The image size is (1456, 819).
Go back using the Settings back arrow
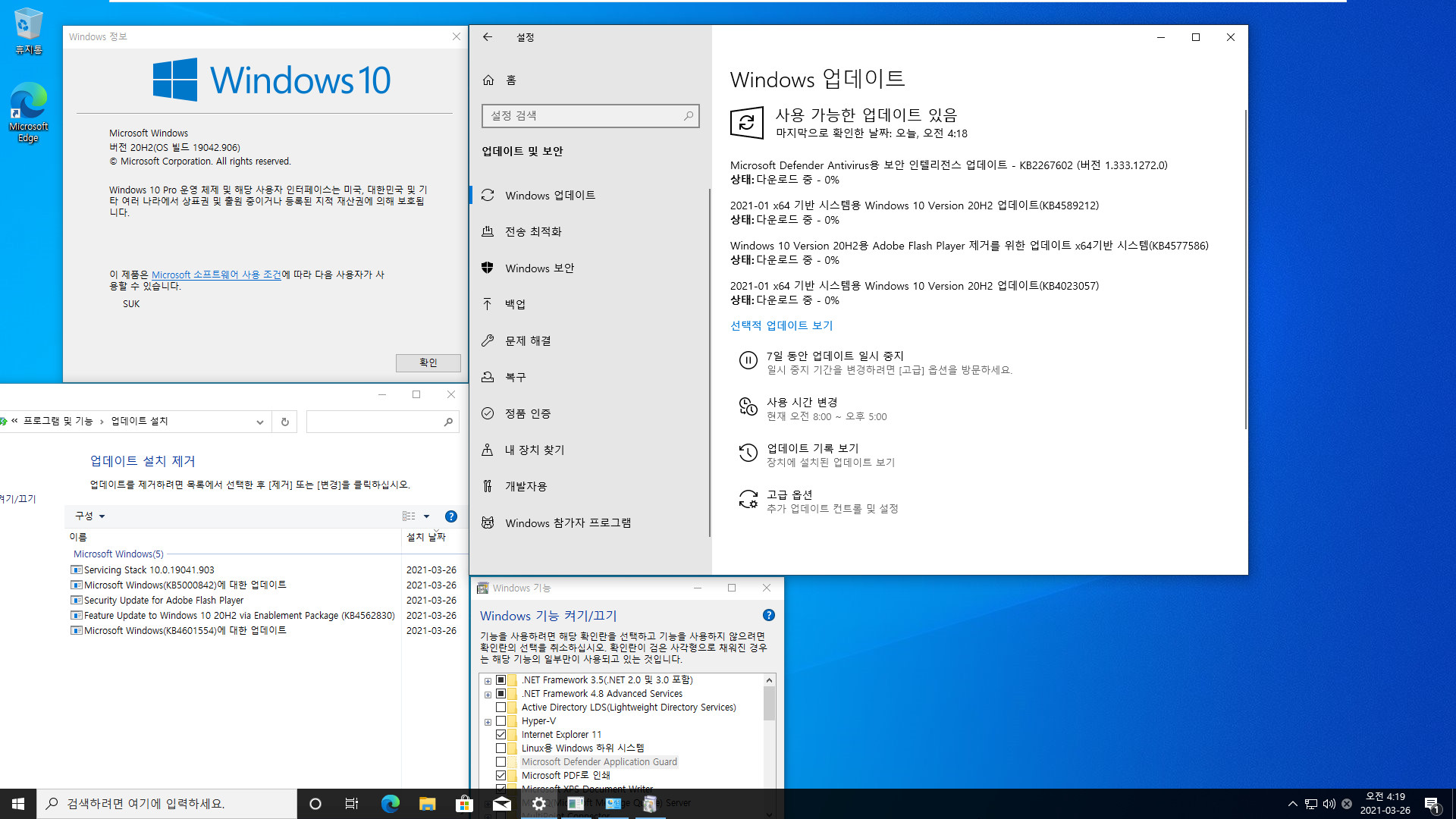488,37
